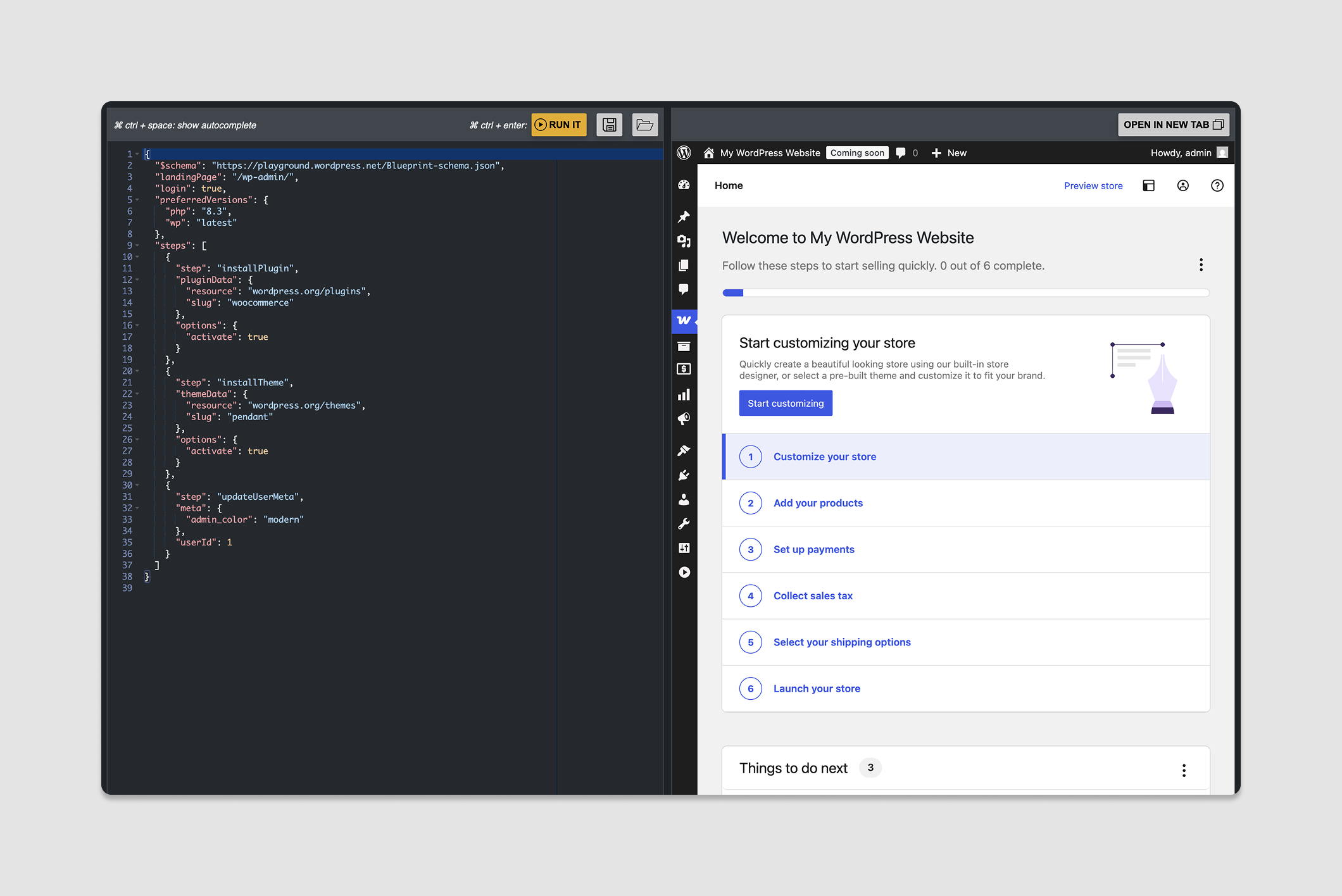Open Tools via the wrench icon
Image resolution: width=1342 pixels, height=896 pixels.
tap(684, 523)
